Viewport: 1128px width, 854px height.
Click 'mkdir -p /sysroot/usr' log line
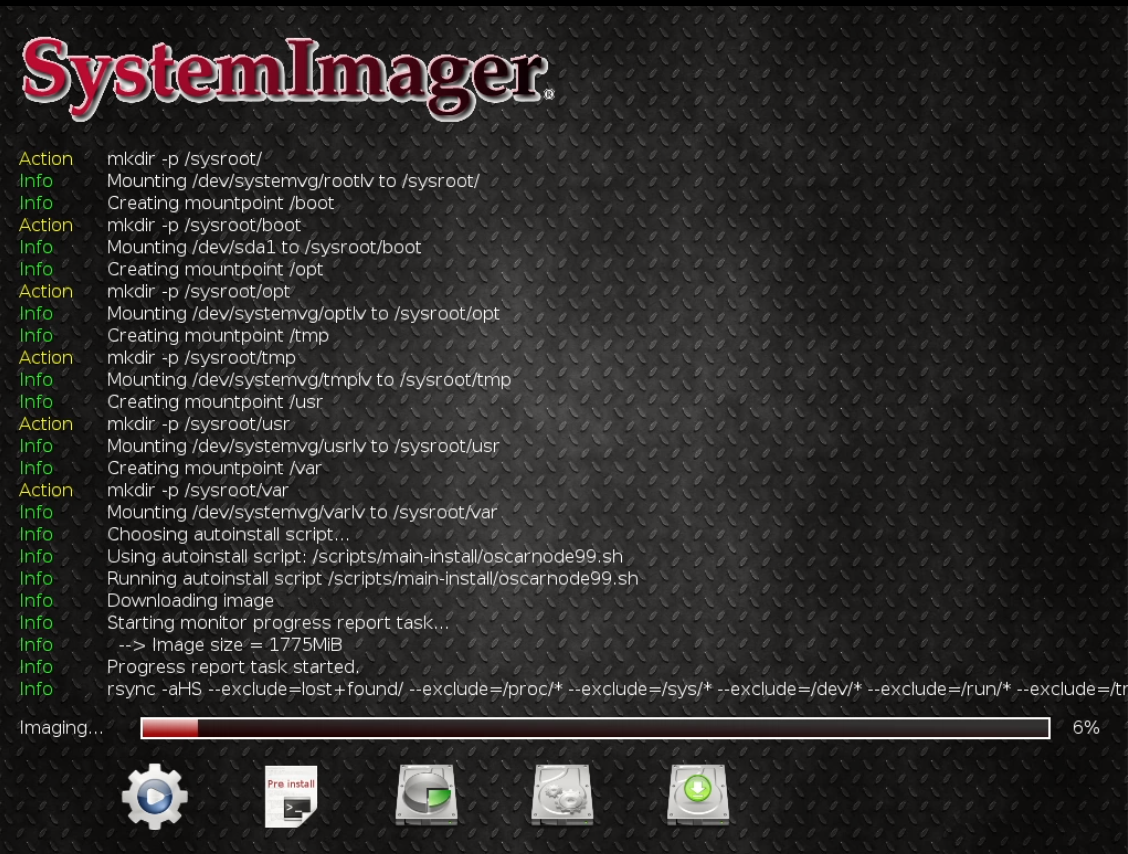tap(198, 424)
